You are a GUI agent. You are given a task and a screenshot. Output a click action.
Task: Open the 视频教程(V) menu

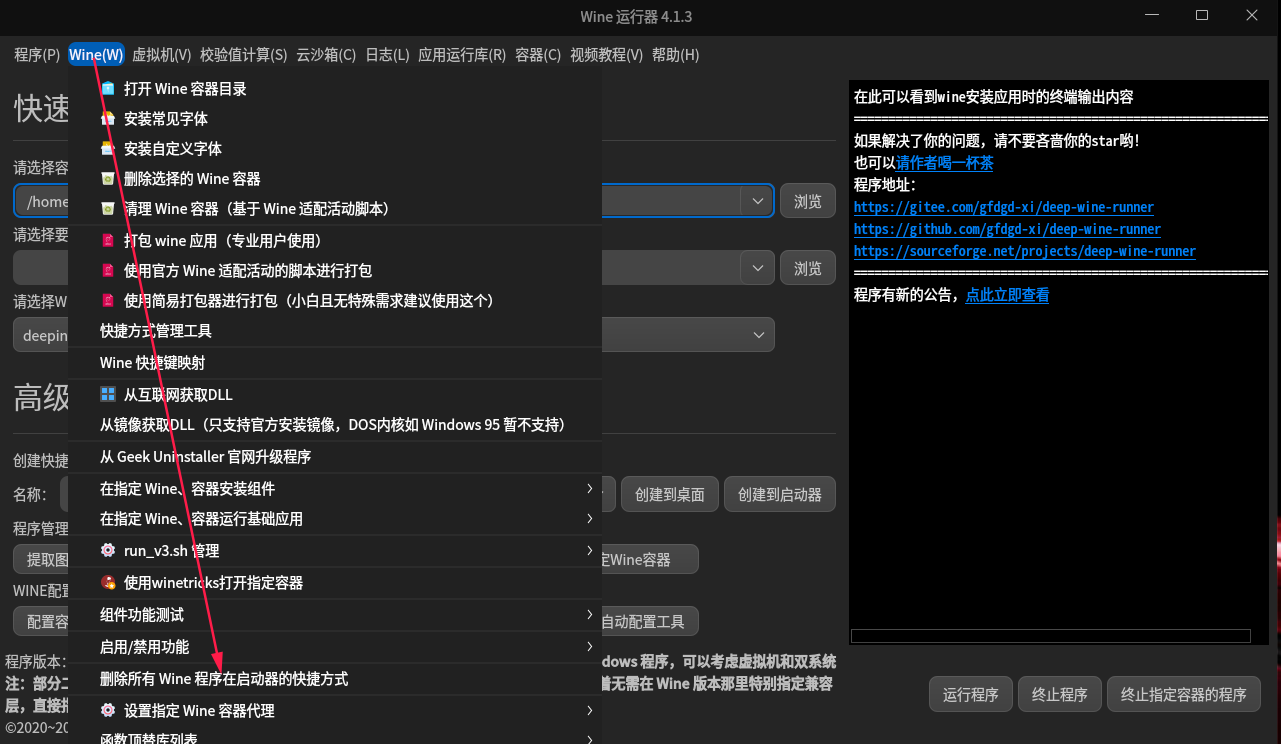coord(606,55)
